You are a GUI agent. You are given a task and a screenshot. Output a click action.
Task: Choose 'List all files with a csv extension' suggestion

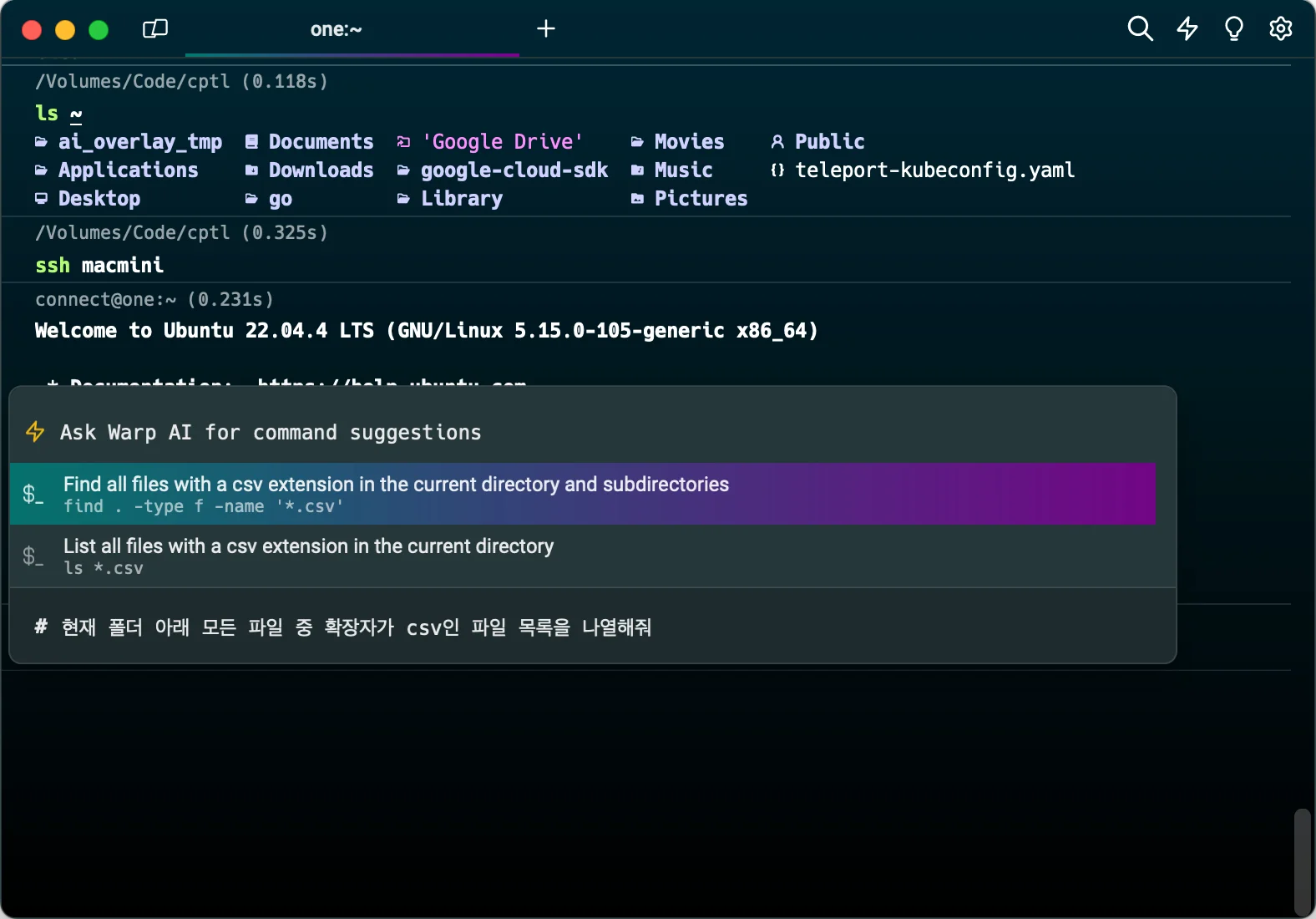(582, 556)
